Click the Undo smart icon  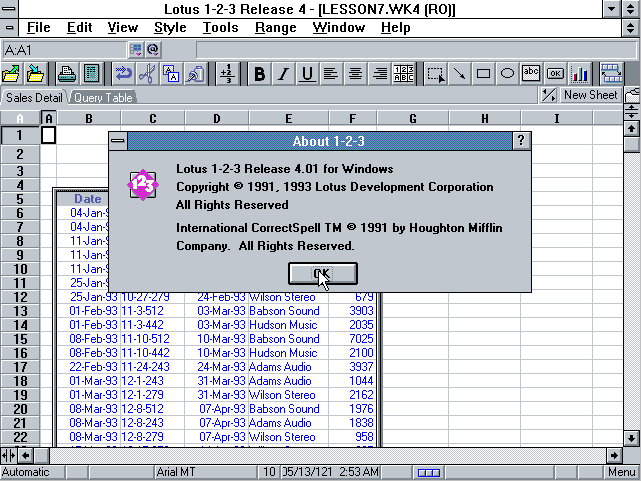[123, 74]
